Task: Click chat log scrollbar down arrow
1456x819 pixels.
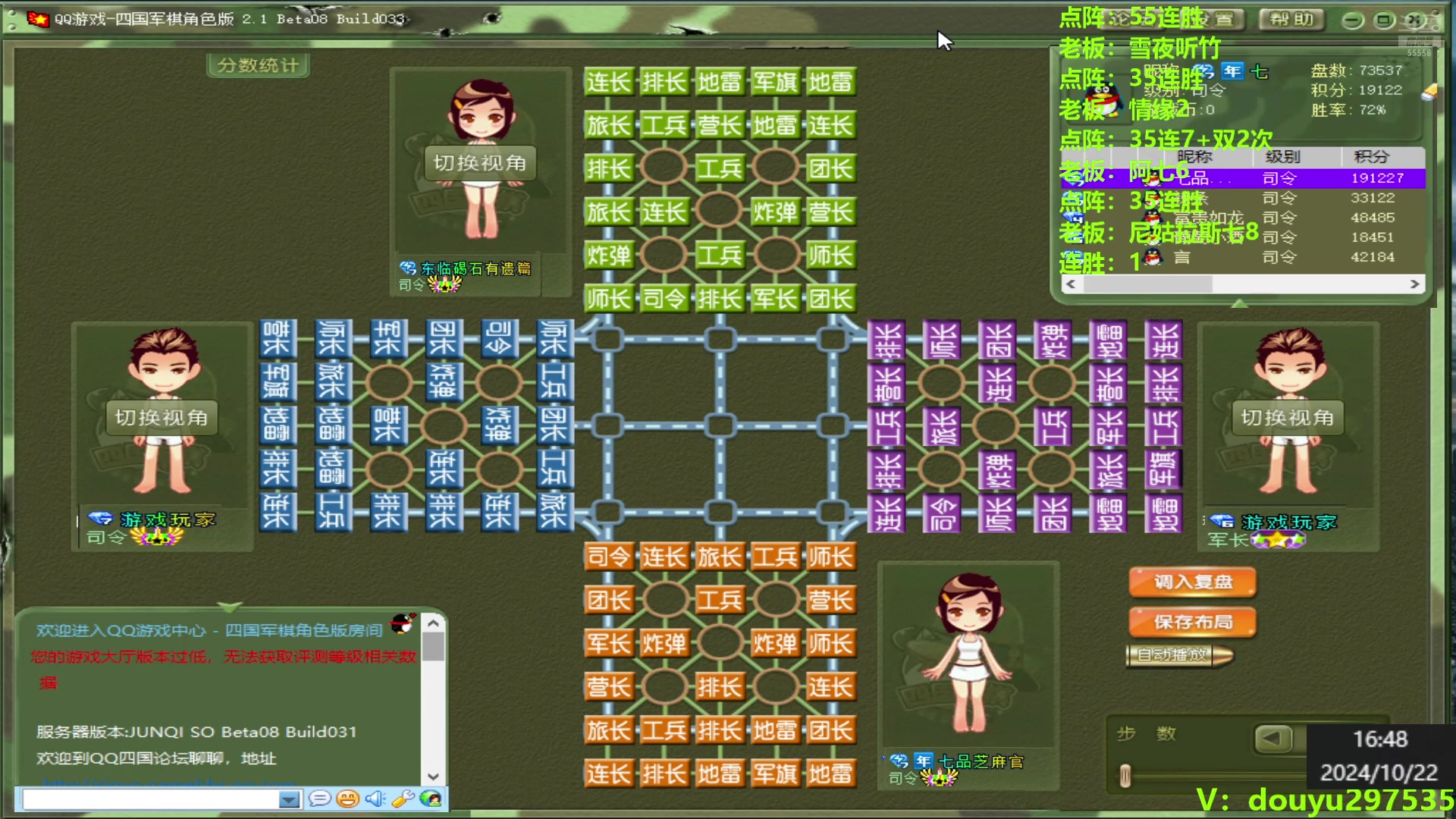Action: 433,777
